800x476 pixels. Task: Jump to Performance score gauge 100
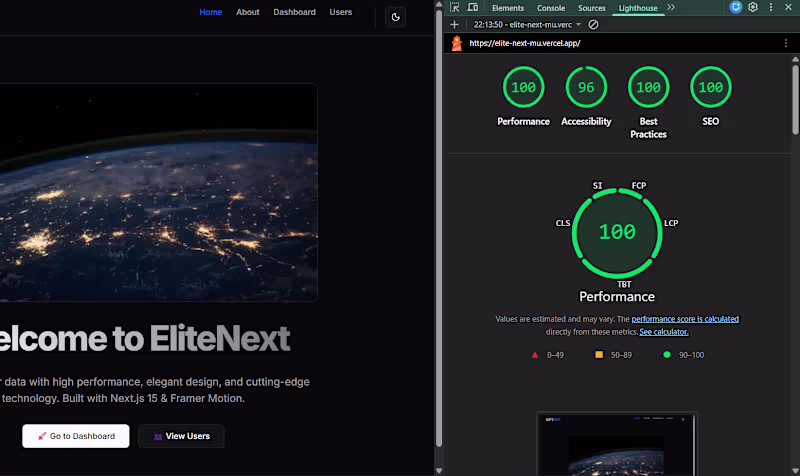click(523, 87)
